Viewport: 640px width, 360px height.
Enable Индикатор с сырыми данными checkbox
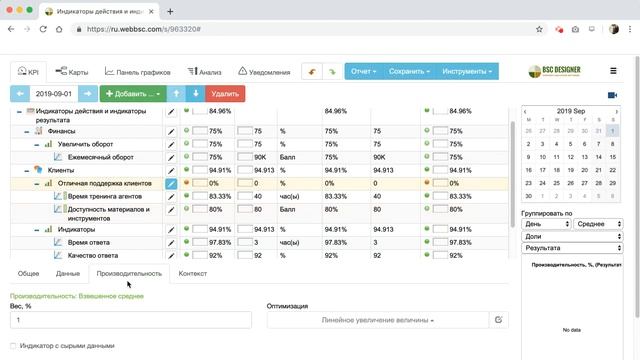click(x=13, y=346)
